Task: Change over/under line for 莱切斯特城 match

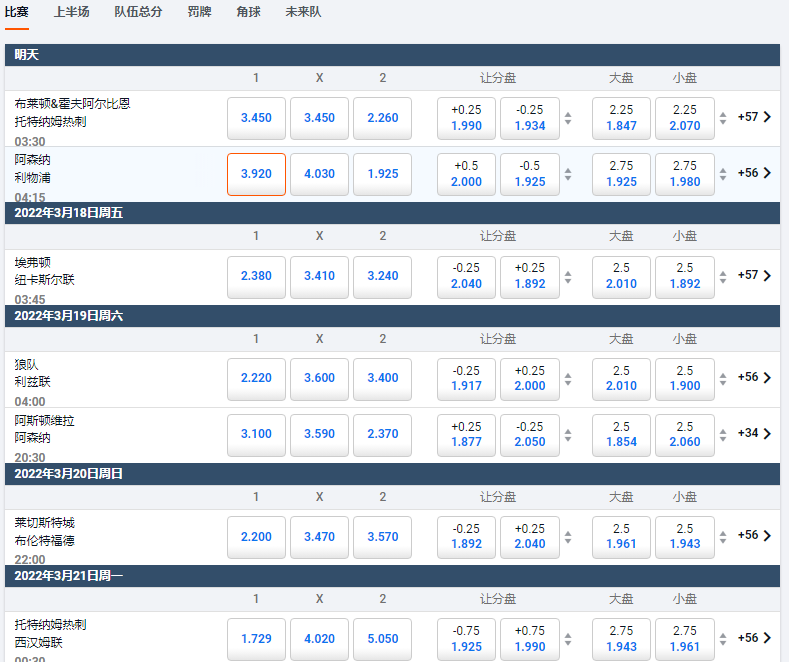Action: pyautogui.click(x=723, y=537)
